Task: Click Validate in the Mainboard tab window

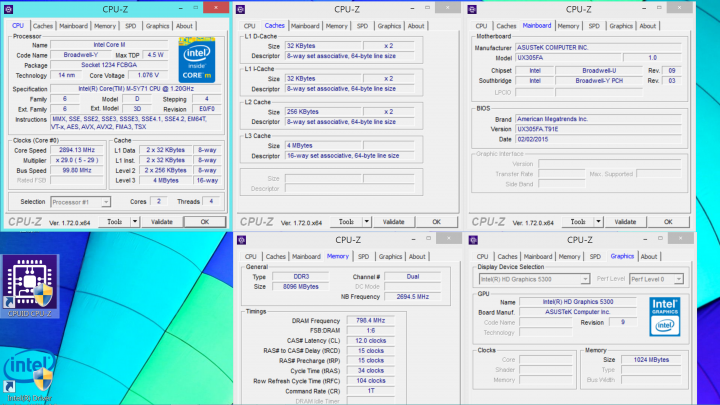Action: coord(625,222)
